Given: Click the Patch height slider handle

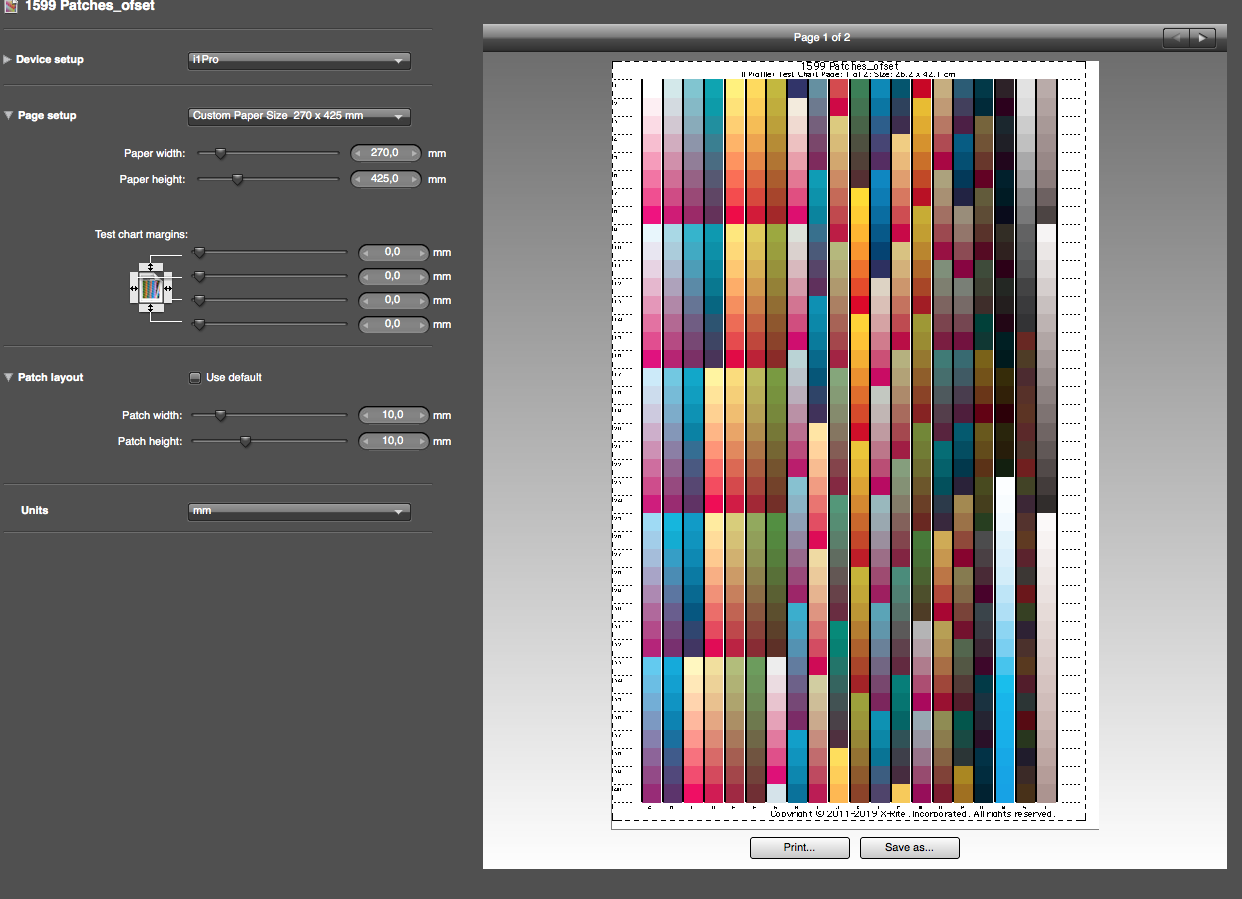Looking at the screenshot, I should pyautogui.click(x=245, y=441).
